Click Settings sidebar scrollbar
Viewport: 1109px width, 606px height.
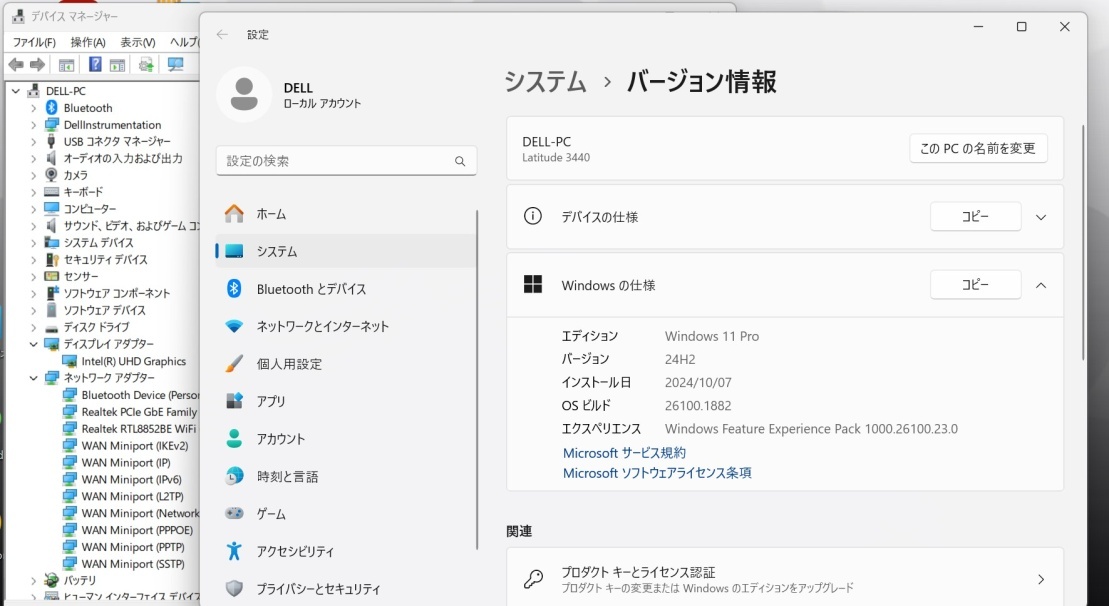[479, 380]
